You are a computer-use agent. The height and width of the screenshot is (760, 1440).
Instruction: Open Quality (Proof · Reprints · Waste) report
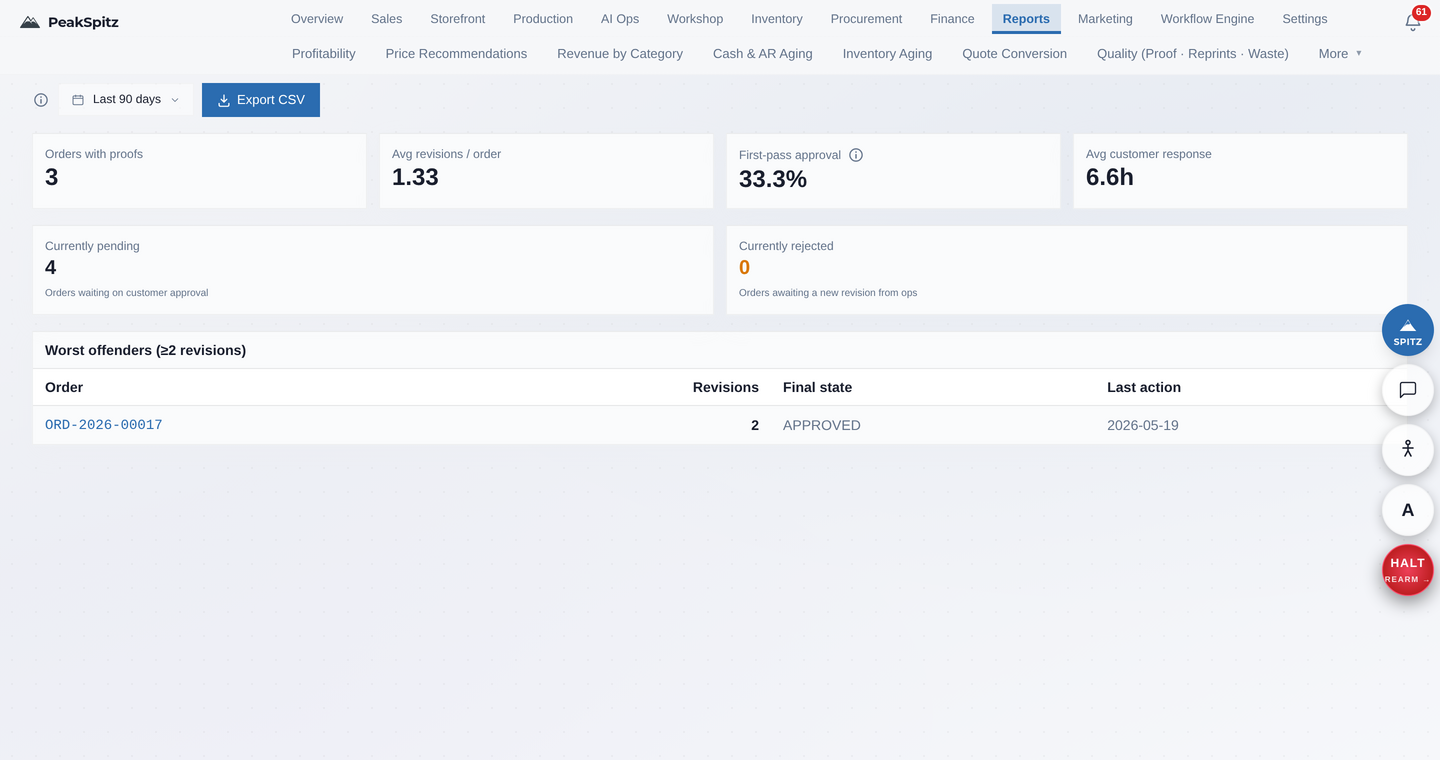pyautogui.click(x=1193, y=54)
